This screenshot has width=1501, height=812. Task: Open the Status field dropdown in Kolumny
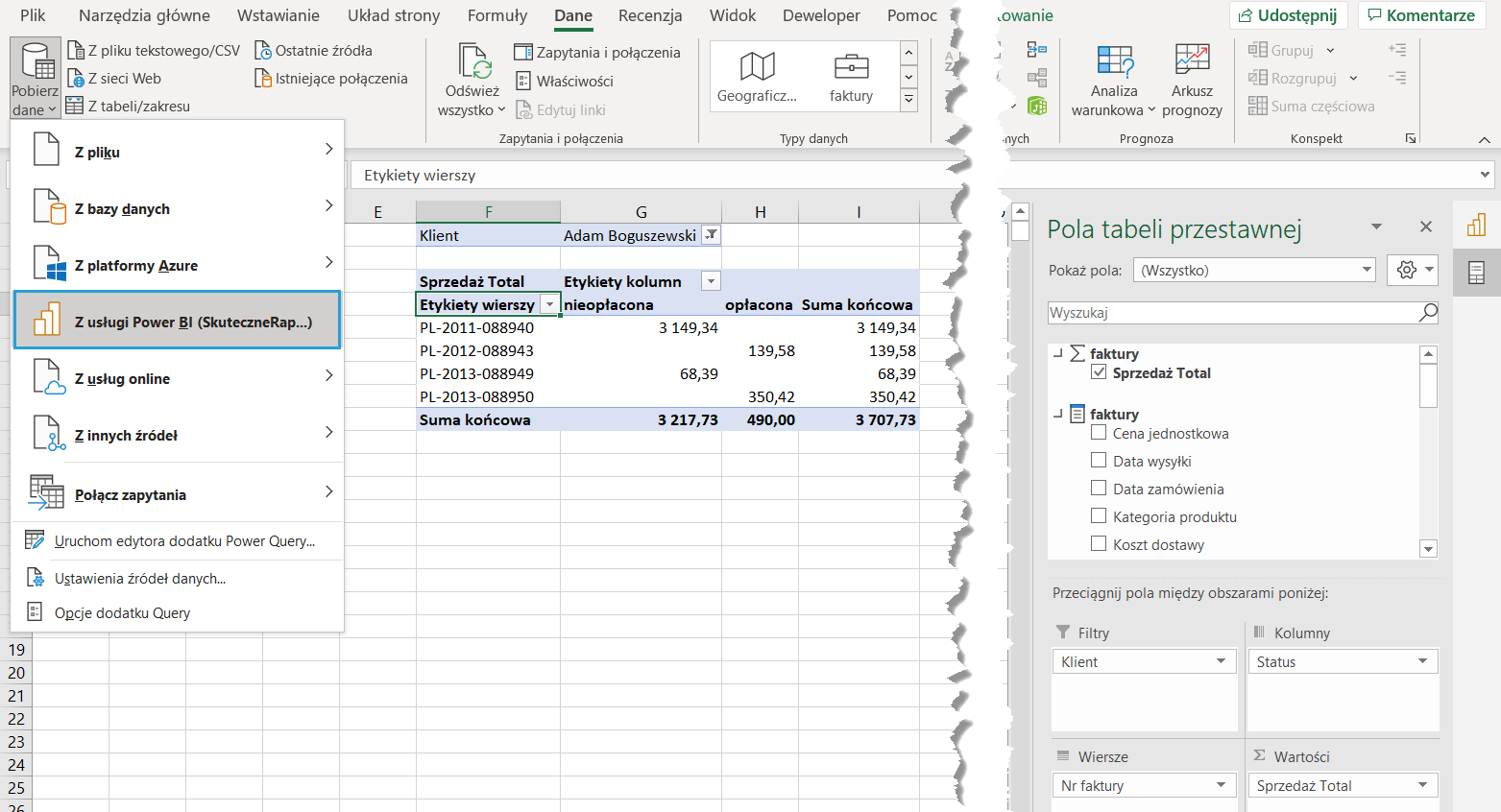(x=1422, y=662)
